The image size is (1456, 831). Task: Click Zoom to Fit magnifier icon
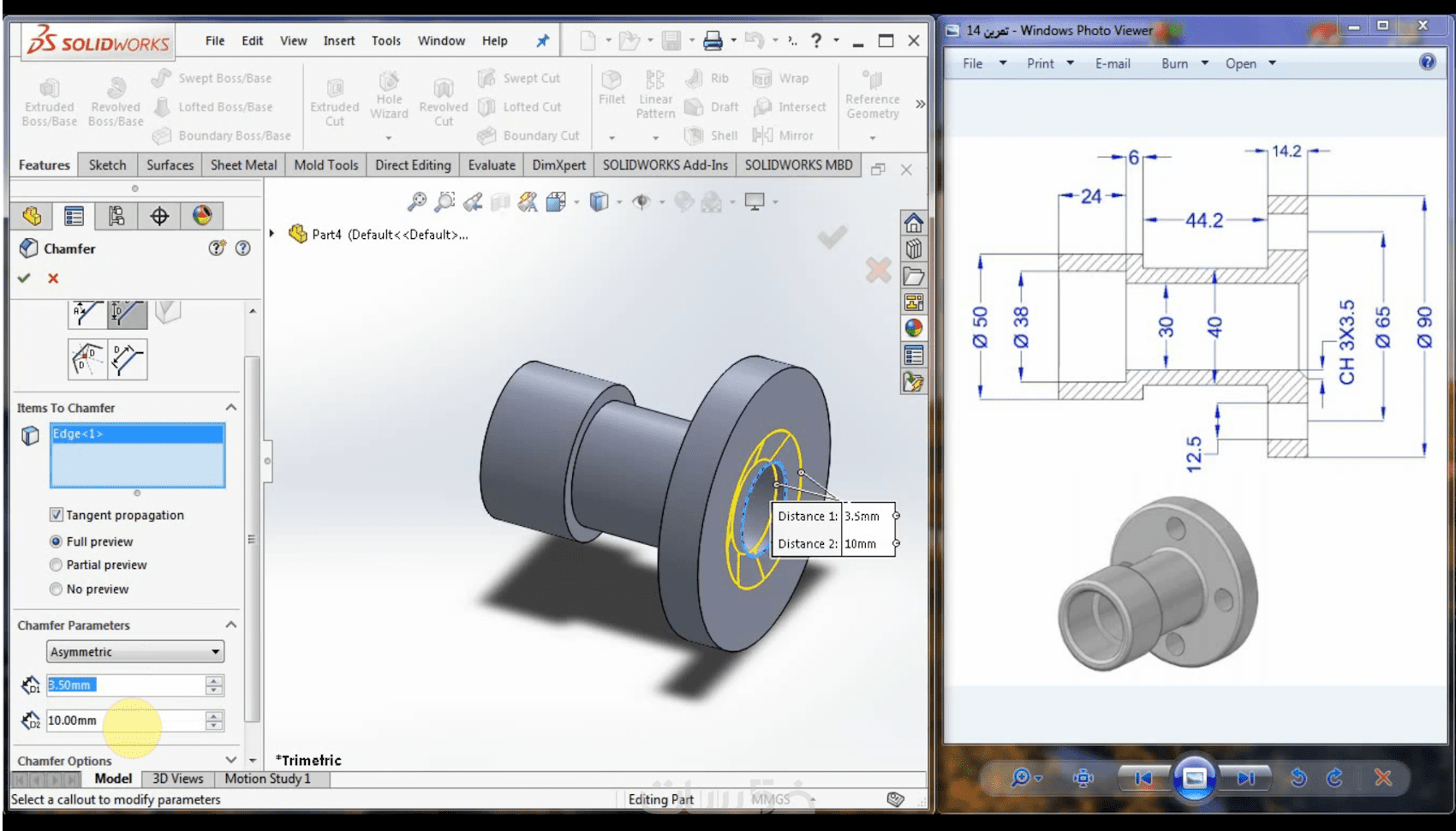click(416, 202)
